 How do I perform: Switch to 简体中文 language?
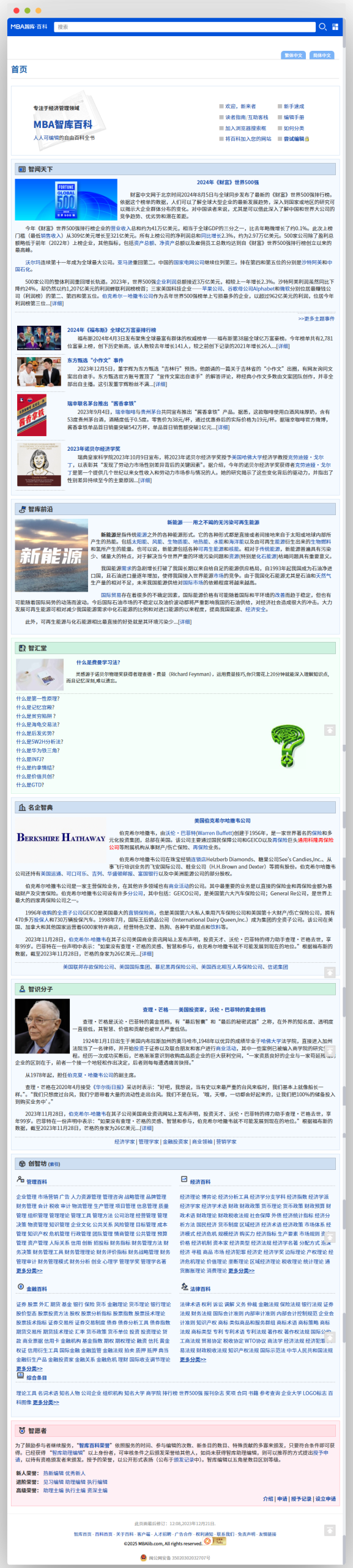pyautogui.click(x=322, y=55)
